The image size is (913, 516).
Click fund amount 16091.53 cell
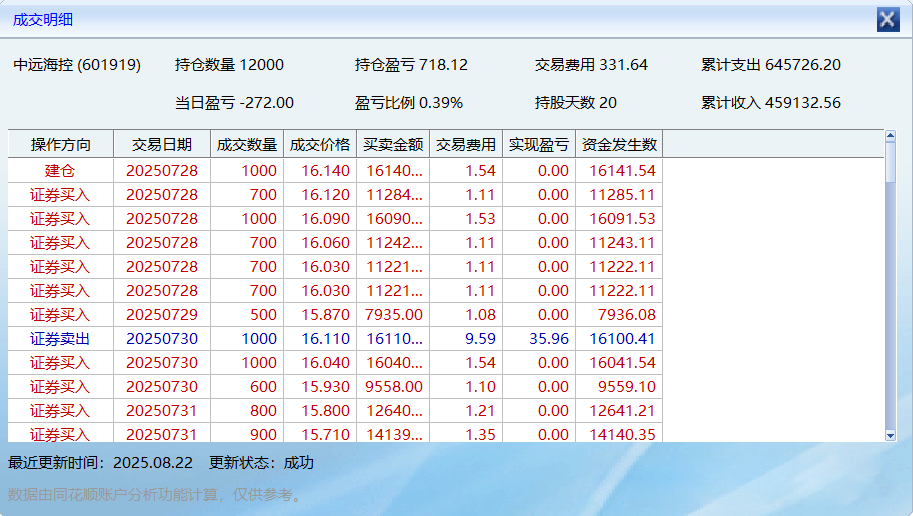(x=620, y=218)
